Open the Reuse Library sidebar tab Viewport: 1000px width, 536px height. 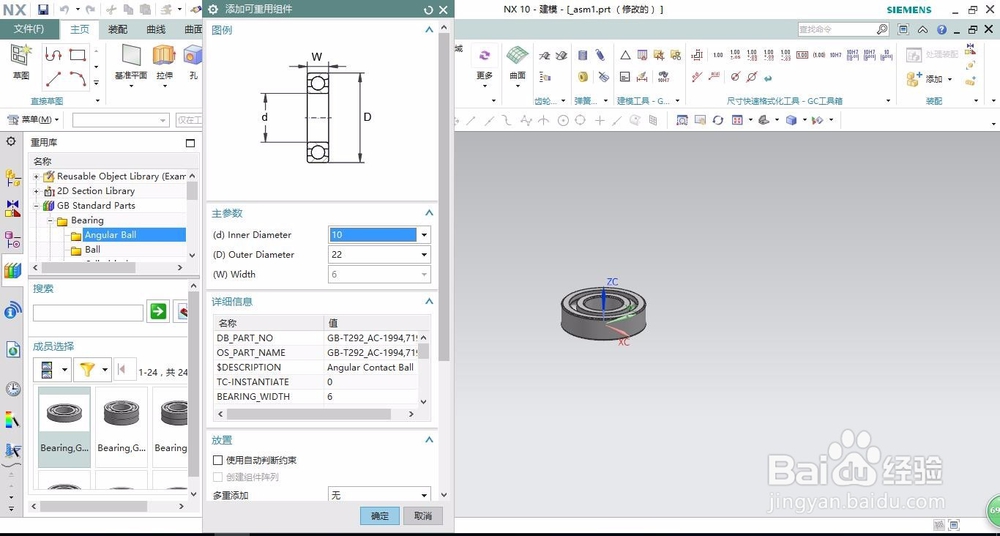[12, 270]
